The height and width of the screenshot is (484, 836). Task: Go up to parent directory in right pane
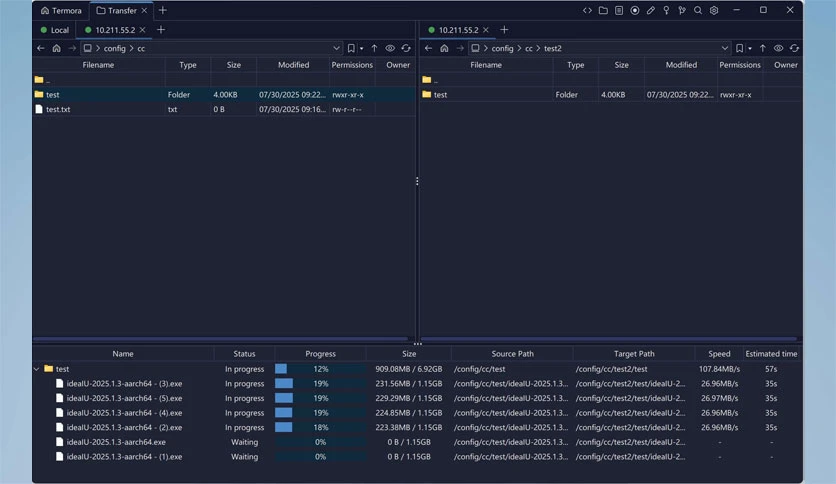[762, 48]
